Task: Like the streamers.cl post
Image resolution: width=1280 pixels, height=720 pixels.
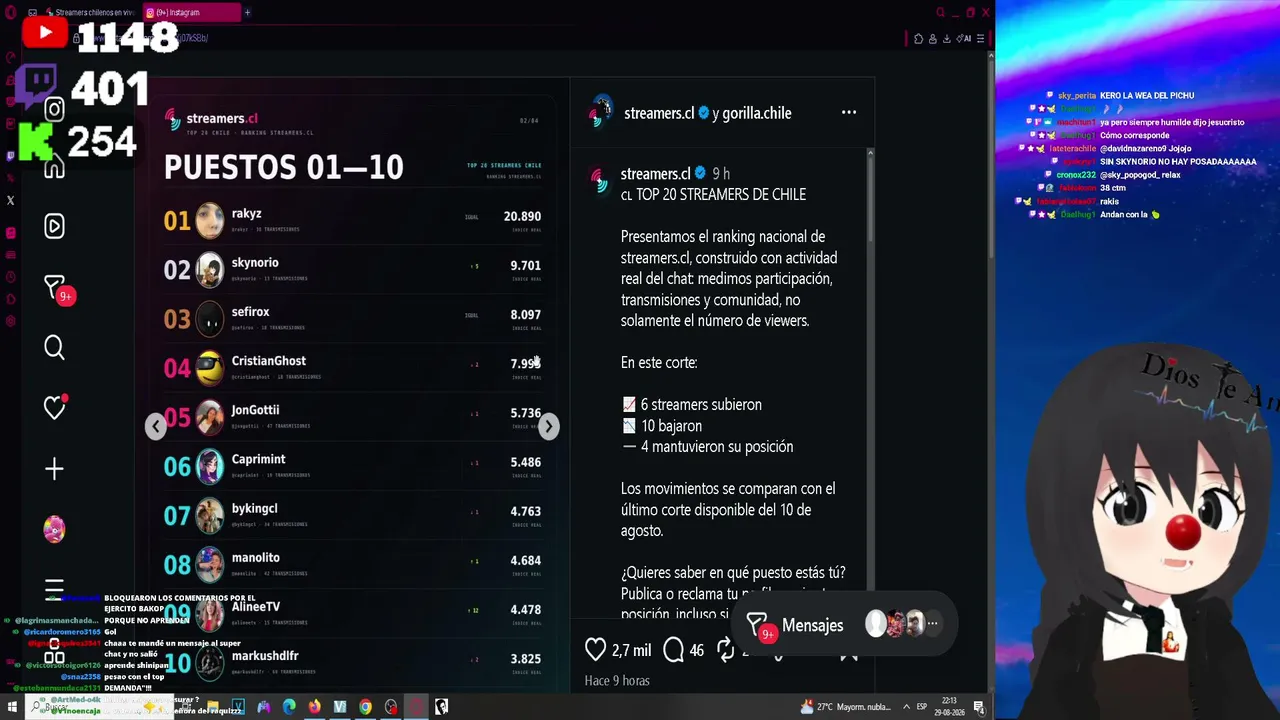Action: [595, 650]
